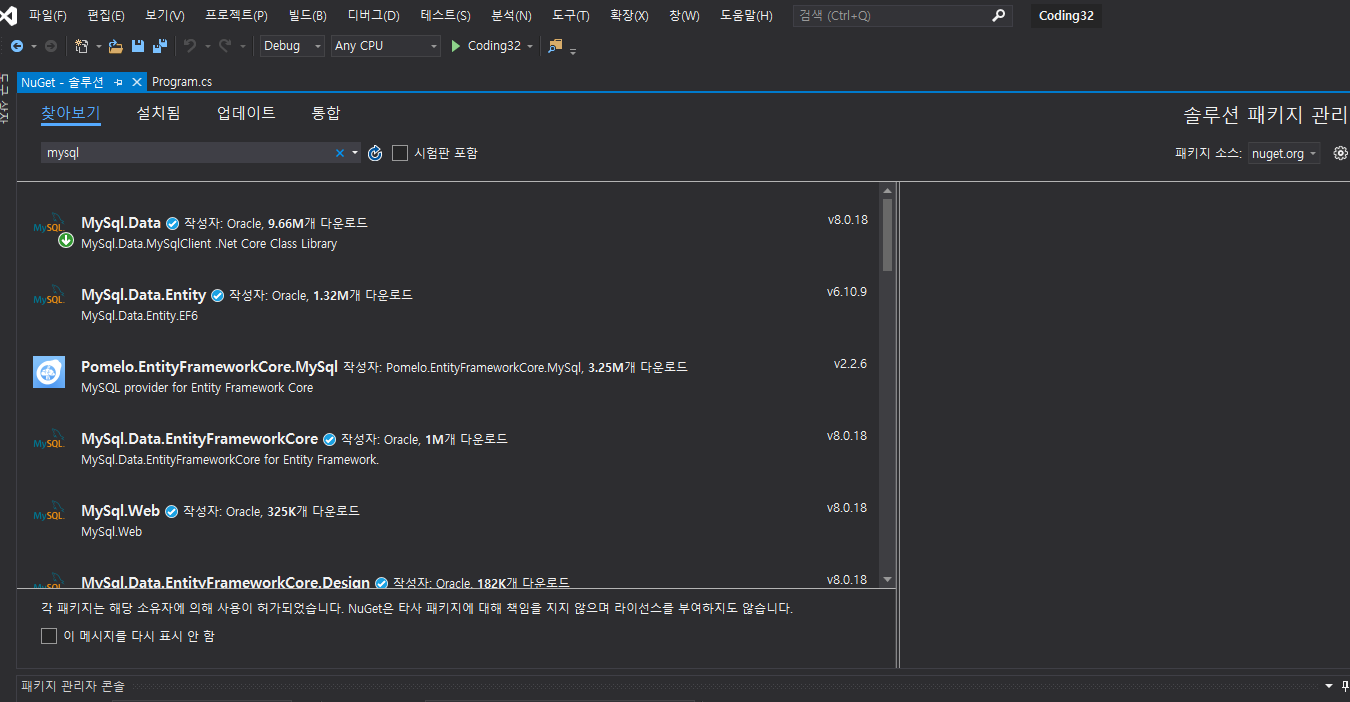This screenshot has height=702, width=1350.
Task: Open the Undo history dropdown arrow
Action: pos(207,46)
